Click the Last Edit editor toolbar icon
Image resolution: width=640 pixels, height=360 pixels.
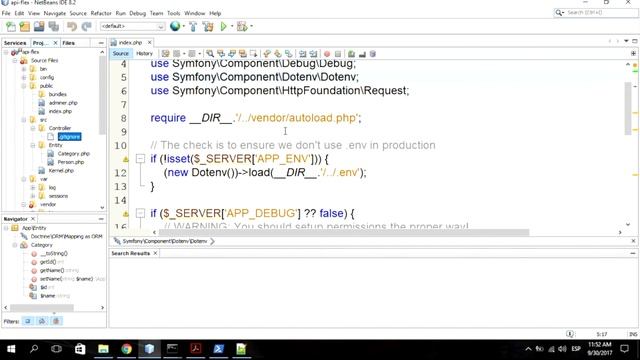(x=165, y=53)
